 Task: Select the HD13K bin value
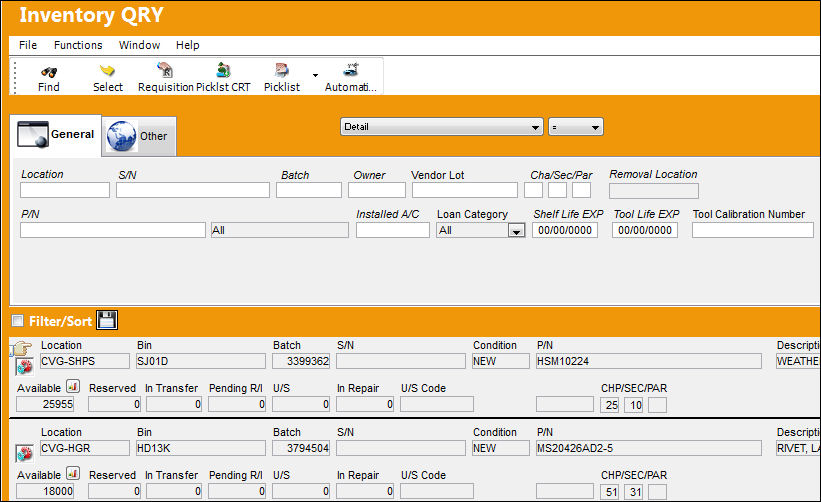201,448
